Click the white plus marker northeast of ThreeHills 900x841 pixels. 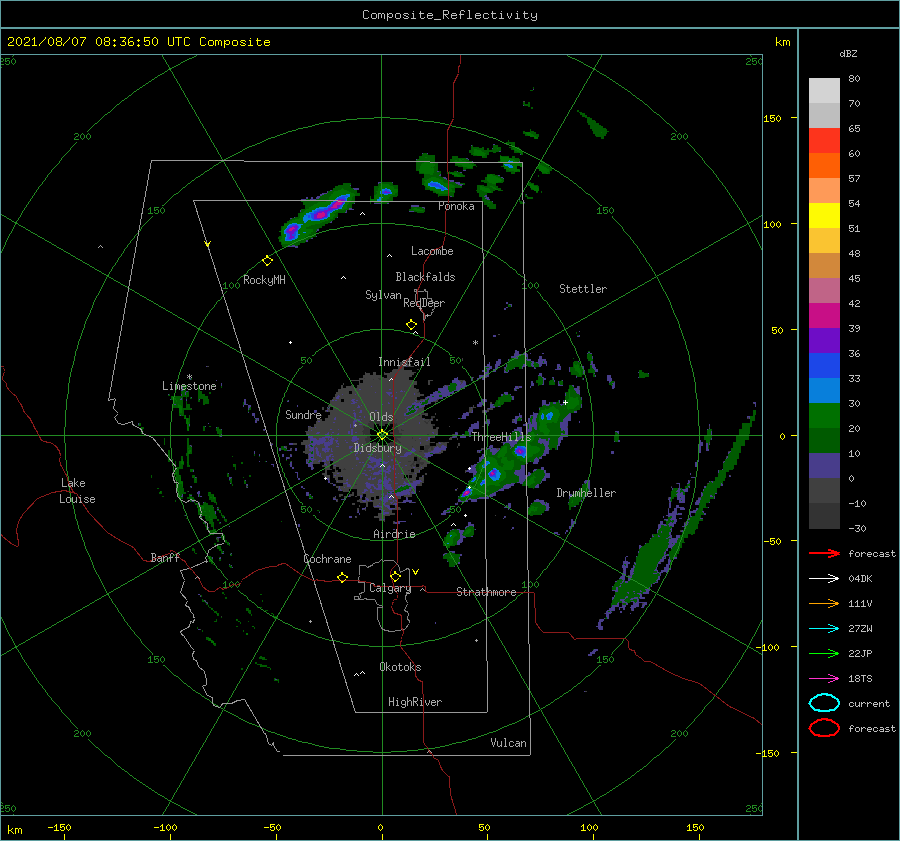[x=565, y=402]
